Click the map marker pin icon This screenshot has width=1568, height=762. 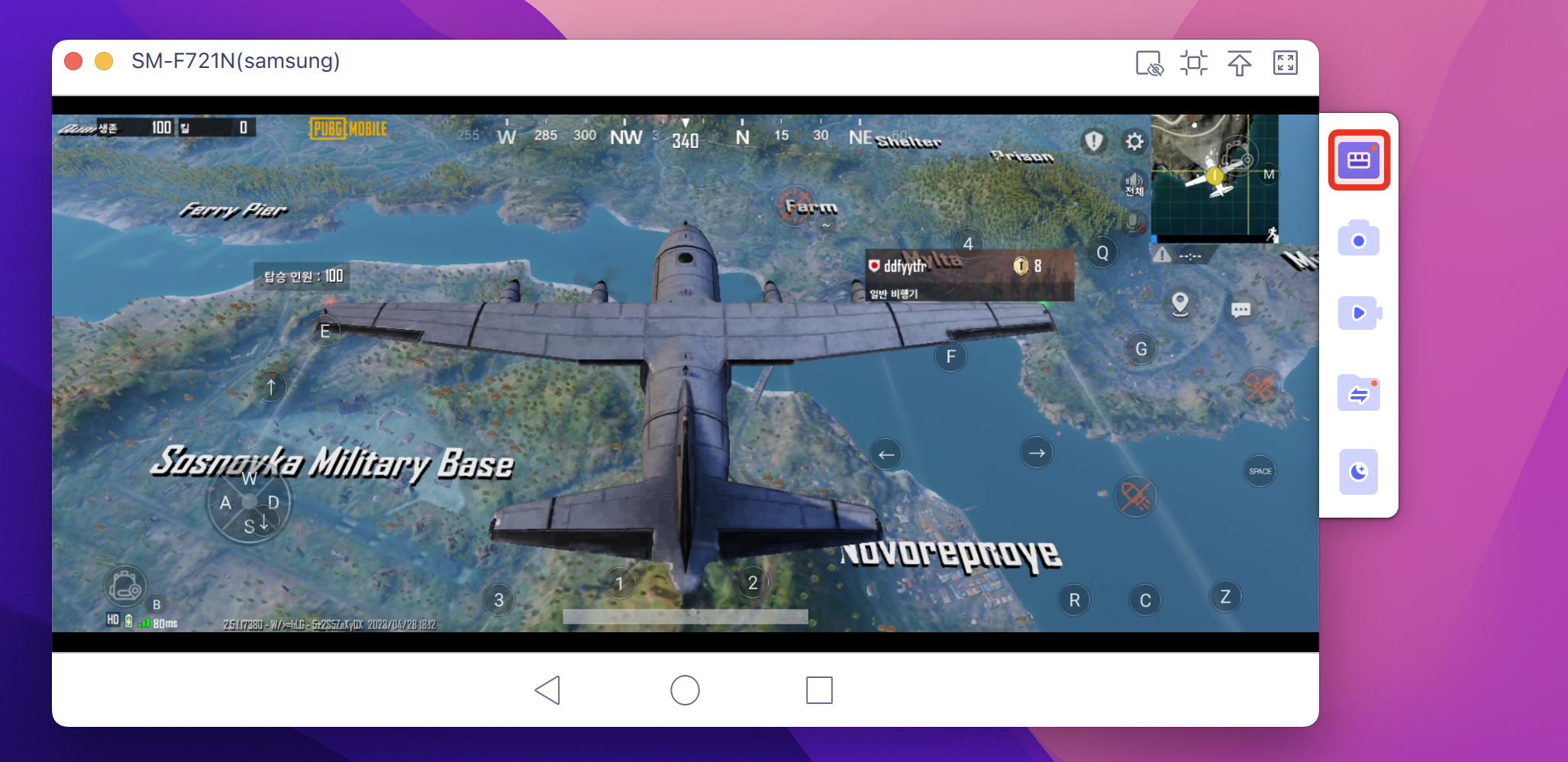pos(1180,304)
